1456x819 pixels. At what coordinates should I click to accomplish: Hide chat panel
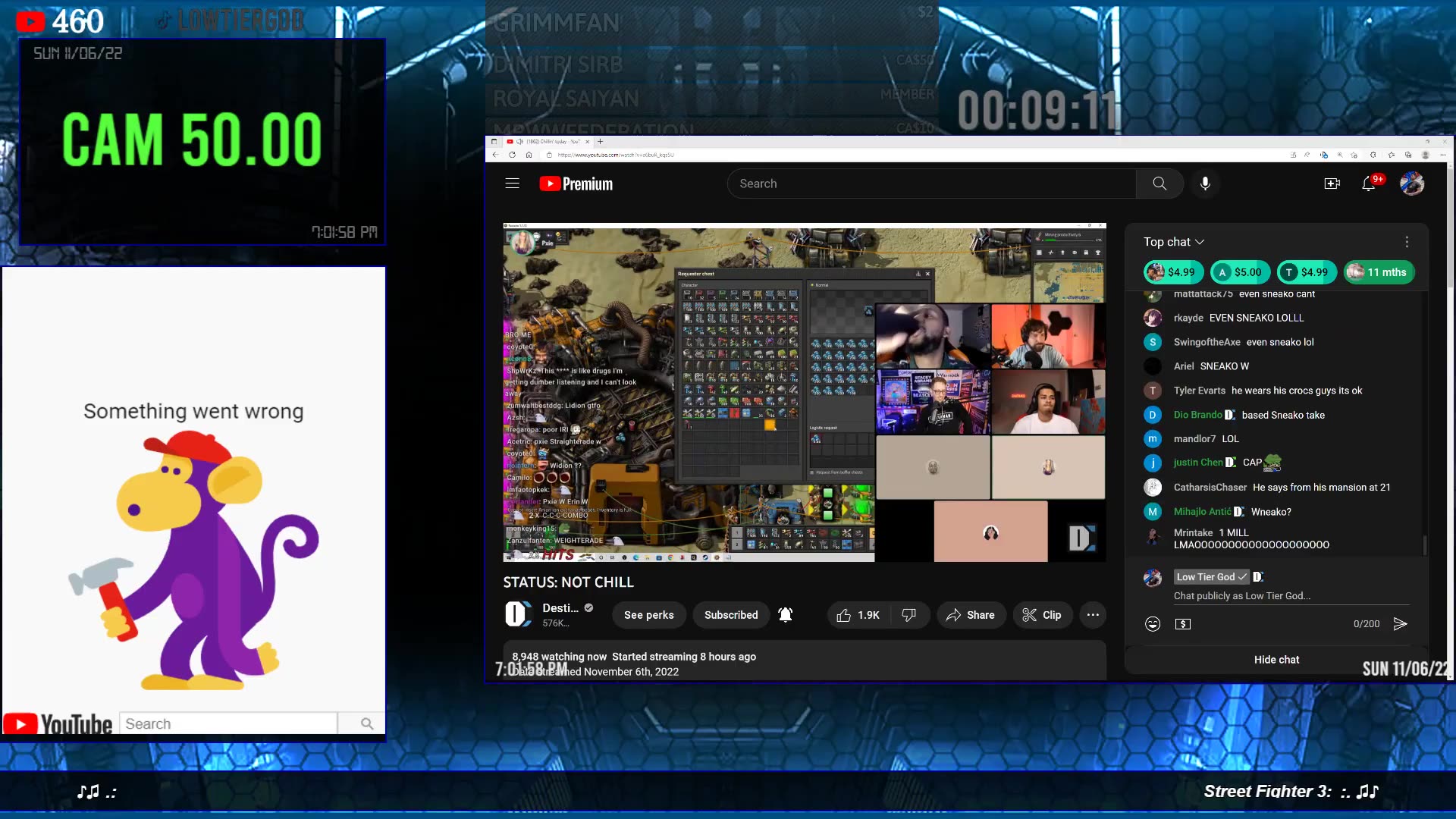click(1276, 660)
